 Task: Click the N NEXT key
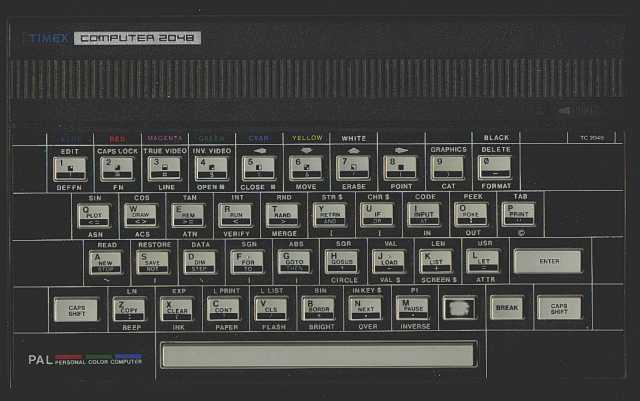(x=365, y=309)
